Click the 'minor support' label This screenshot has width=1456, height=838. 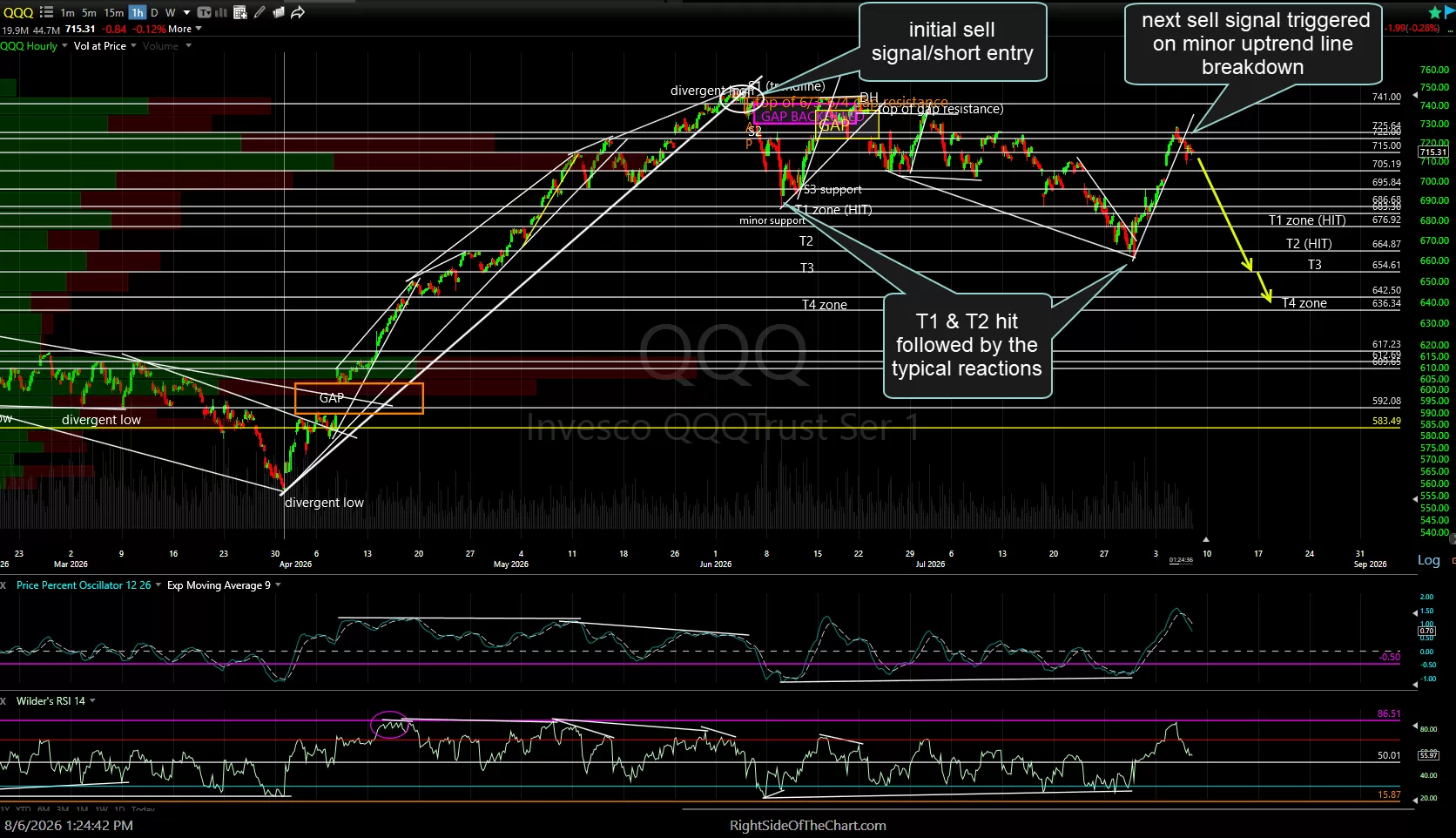tap(772, 220)
